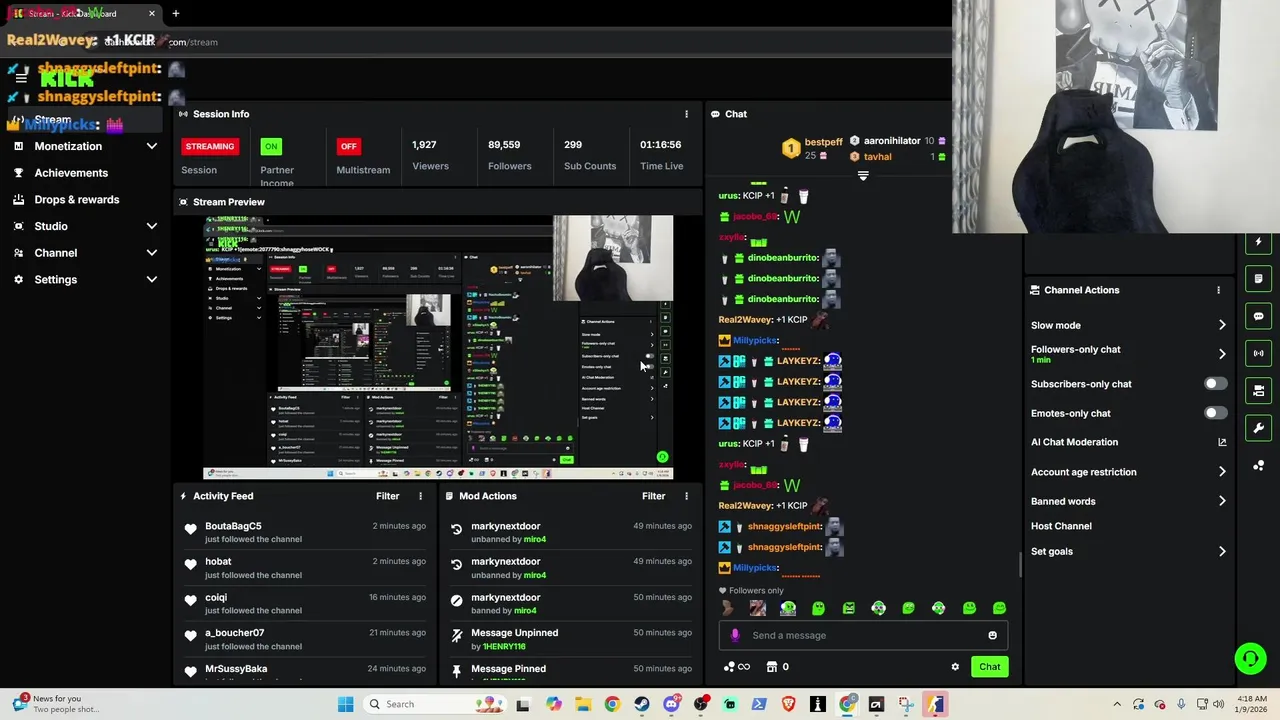Viewport: 1280px width, 720px height.
Task: Open AI Chat Moderation external link icon
Action: pyautogui.click(x=1222, y=442)
